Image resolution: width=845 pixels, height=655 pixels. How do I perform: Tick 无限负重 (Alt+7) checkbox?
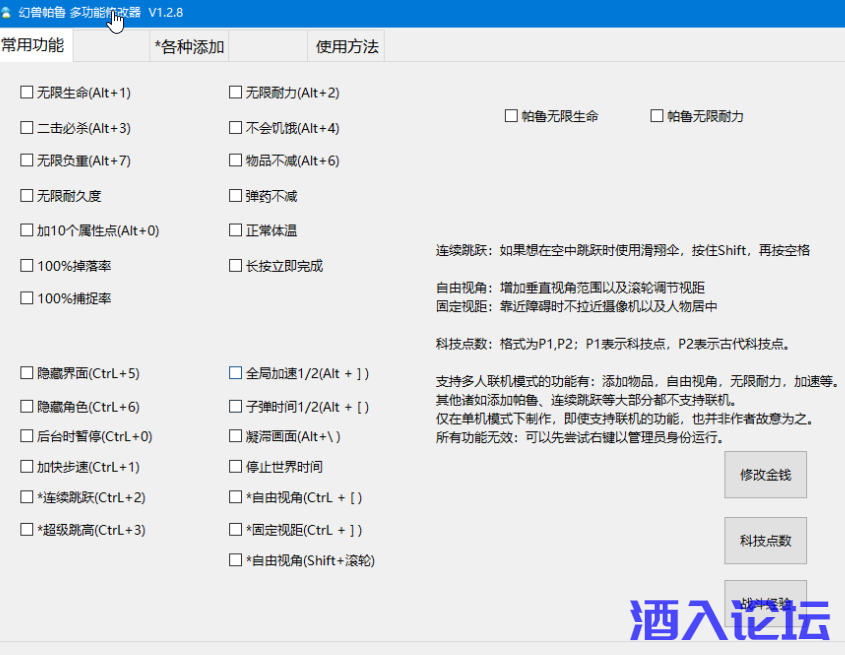(27, 161)
